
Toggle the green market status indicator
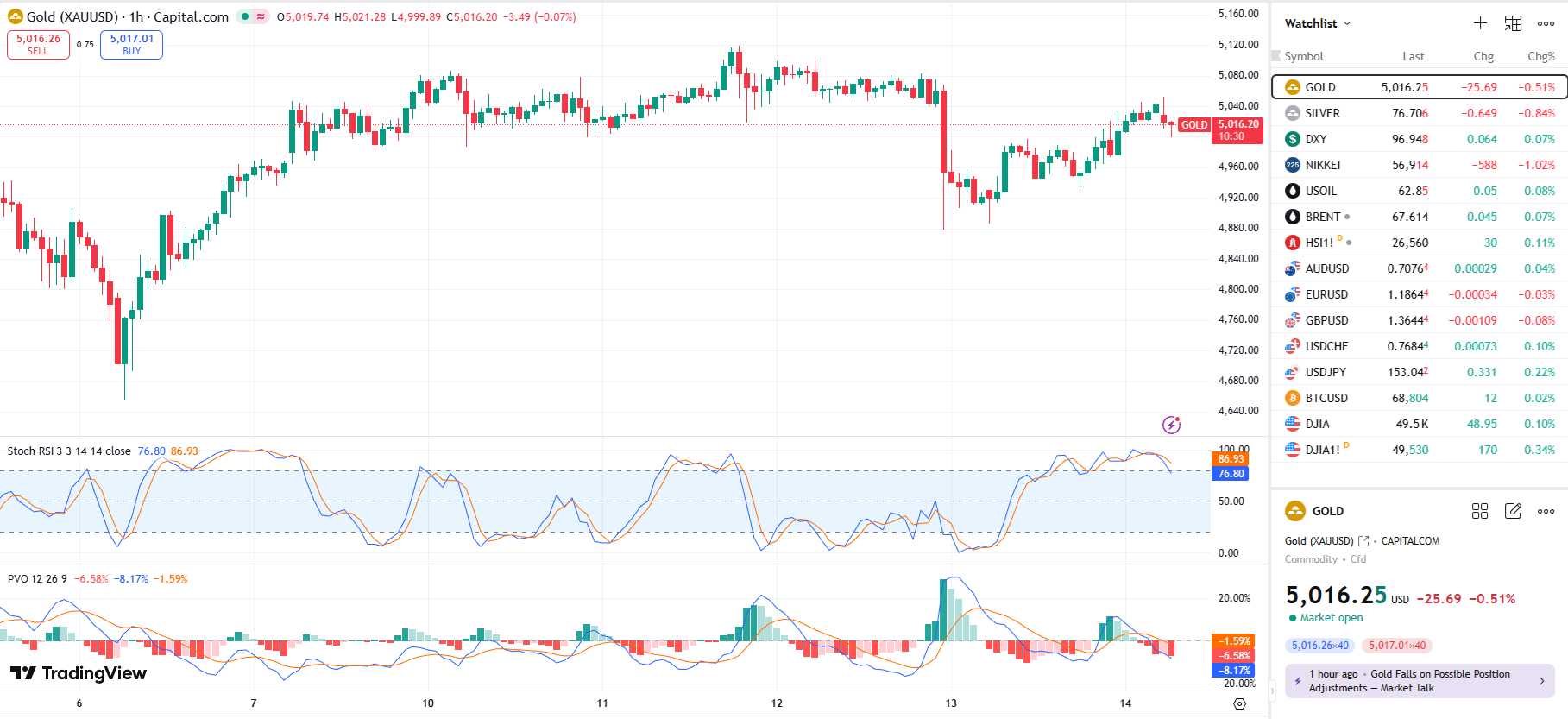pyautogui.click(x=245, y=16)
